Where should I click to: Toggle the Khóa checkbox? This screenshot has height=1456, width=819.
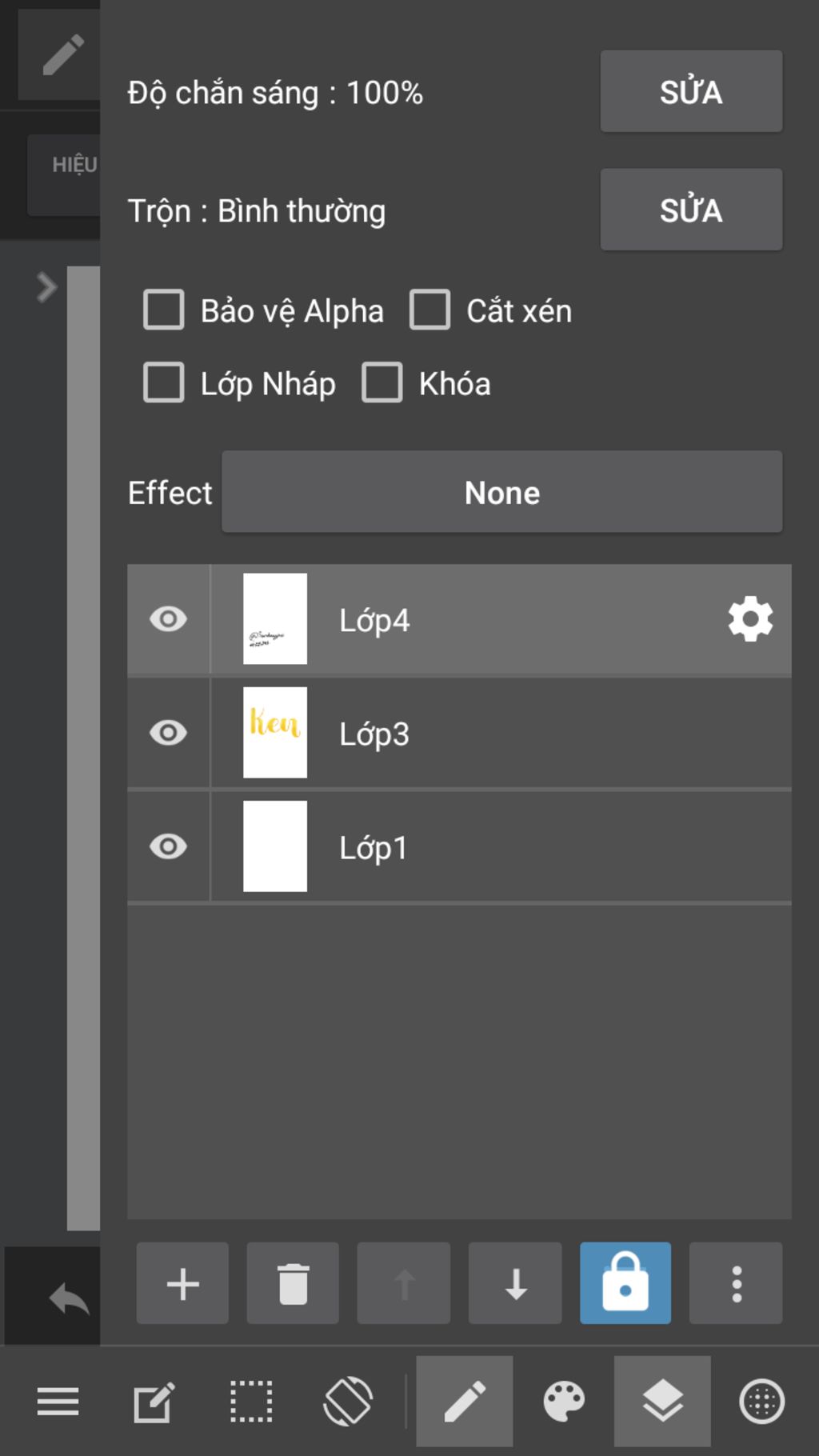[x=382, y=382]
